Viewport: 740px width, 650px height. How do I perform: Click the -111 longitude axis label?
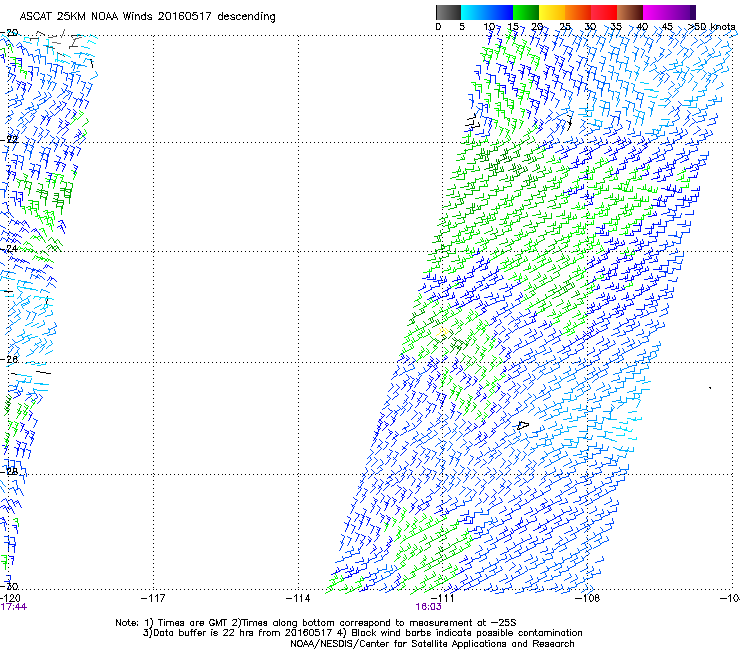click(x=442, y=599)
